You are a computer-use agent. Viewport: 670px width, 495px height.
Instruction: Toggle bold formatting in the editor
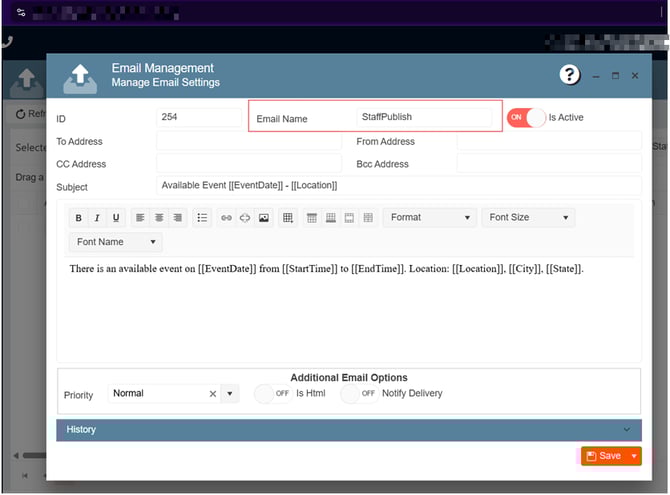pos(79,218)
